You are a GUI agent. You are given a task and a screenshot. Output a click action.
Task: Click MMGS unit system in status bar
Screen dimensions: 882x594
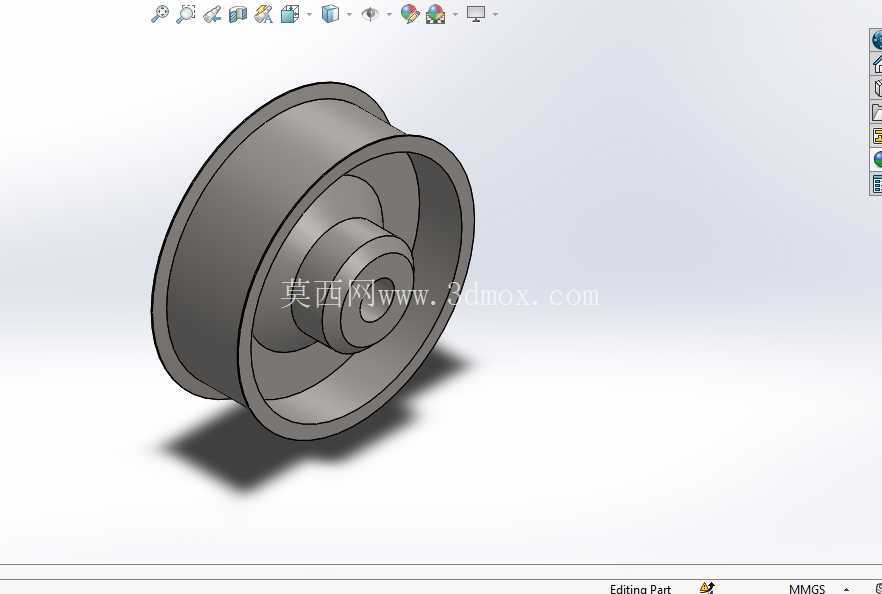click(x=807, y=589)
